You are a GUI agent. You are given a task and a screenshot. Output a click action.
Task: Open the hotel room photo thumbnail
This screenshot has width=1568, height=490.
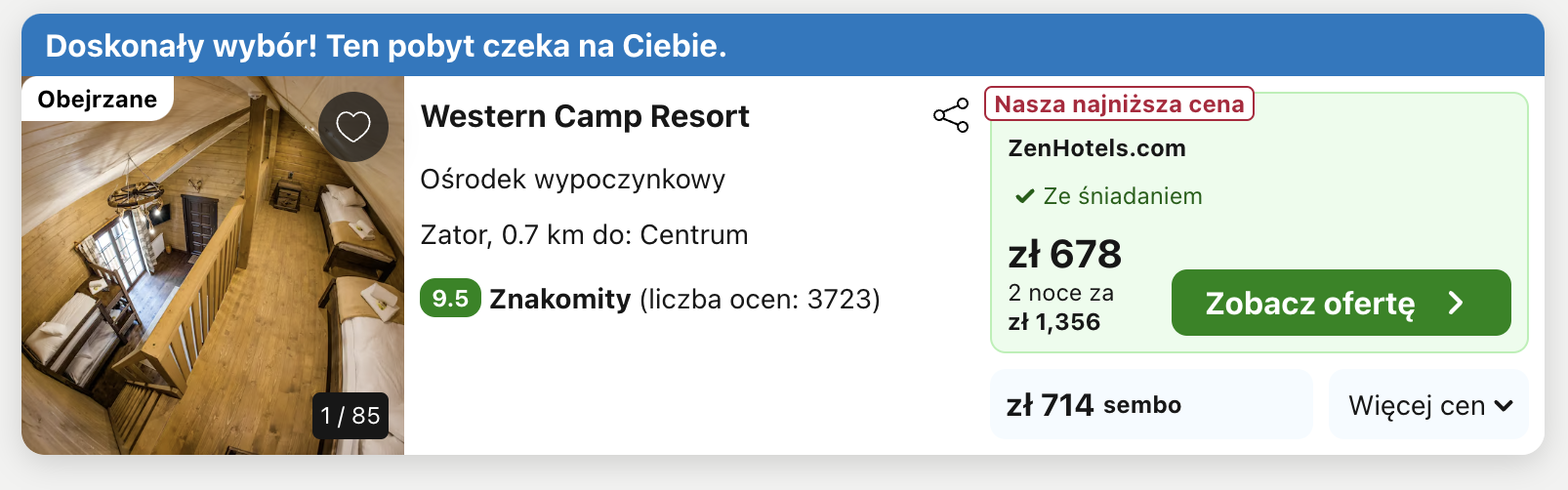(x=213, y=265)
